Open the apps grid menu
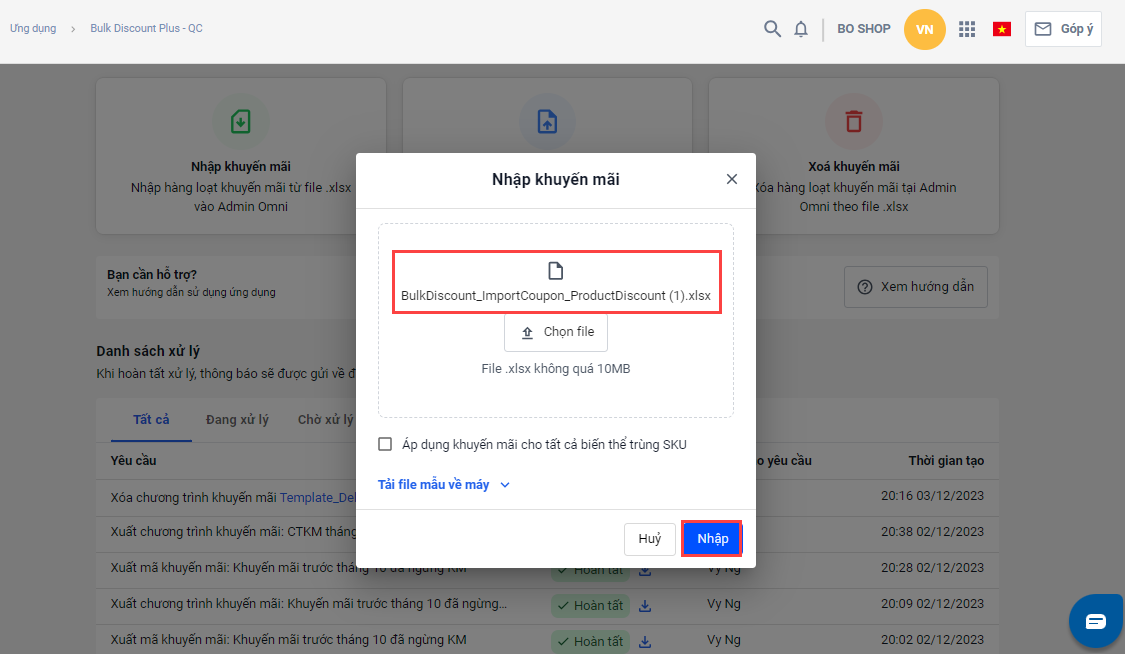The height and width of the screenshot is (654, 1125). (967, 29)
